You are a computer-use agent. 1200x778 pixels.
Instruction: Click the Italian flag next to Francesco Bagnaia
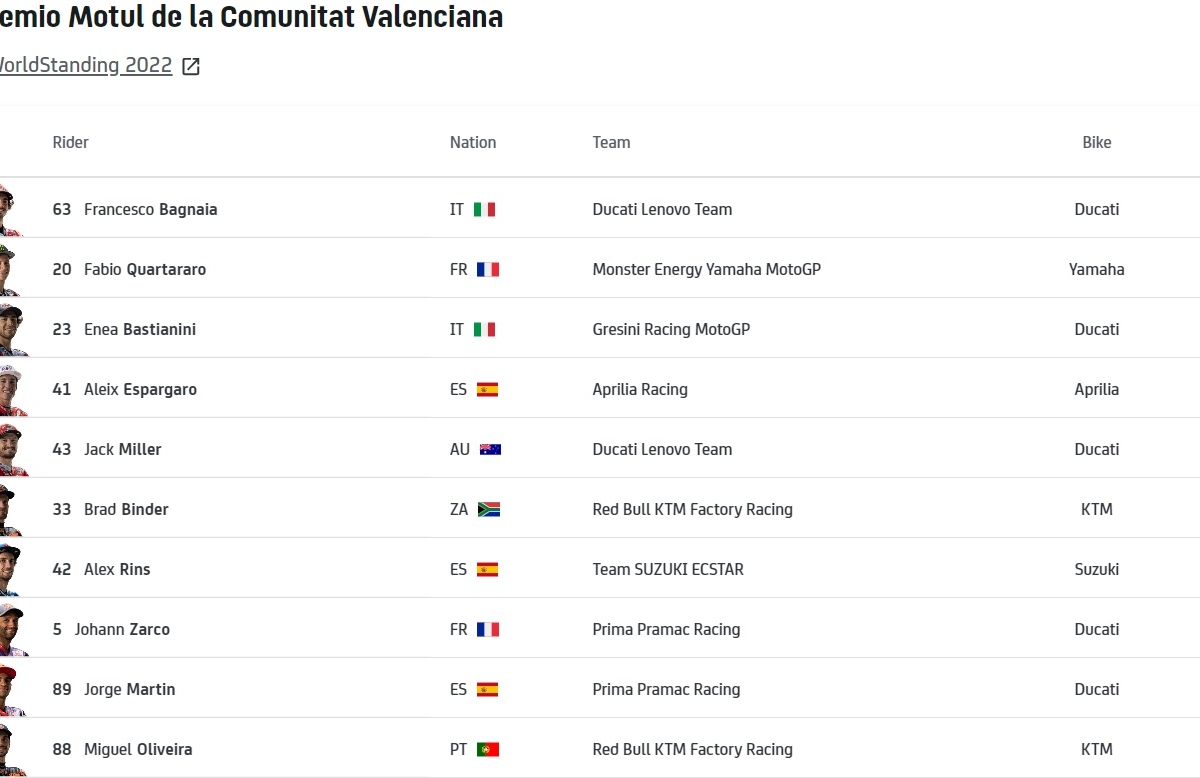click(485, 210)
